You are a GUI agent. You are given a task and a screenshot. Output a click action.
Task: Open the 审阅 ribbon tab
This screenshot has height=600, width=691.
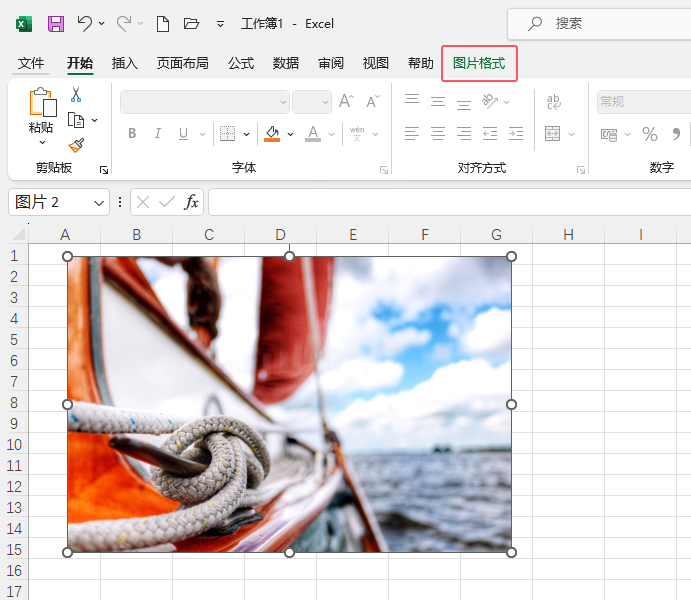[x=331, y=63]
